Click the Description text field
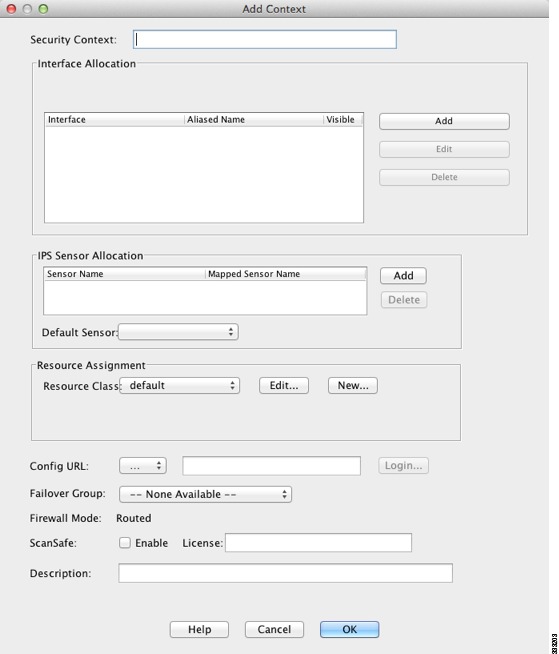Screen dimensions: 559x654 click(285, 573)
